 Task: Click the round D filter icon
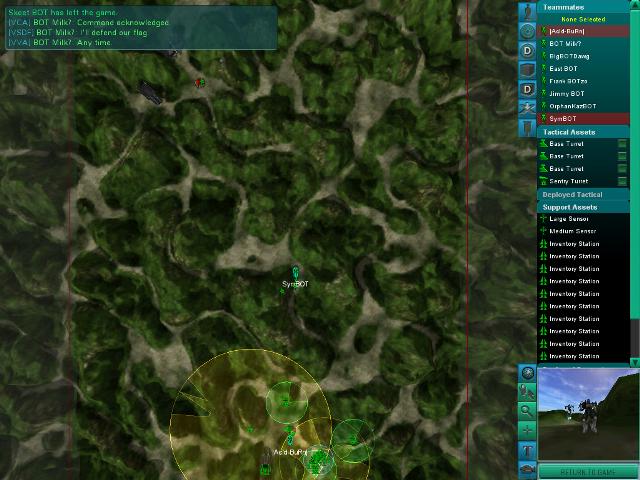point(527,51)
